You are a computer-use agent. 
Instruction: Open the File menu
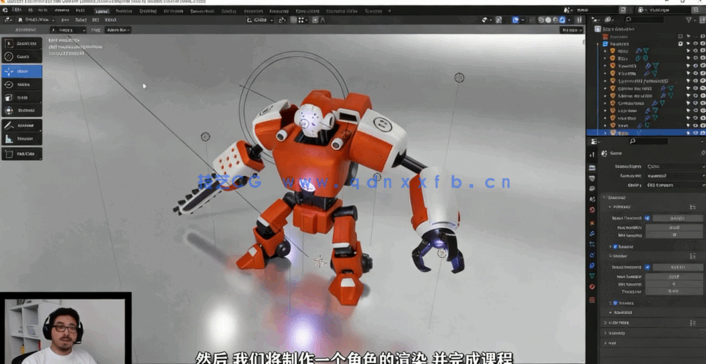point(17,10)
